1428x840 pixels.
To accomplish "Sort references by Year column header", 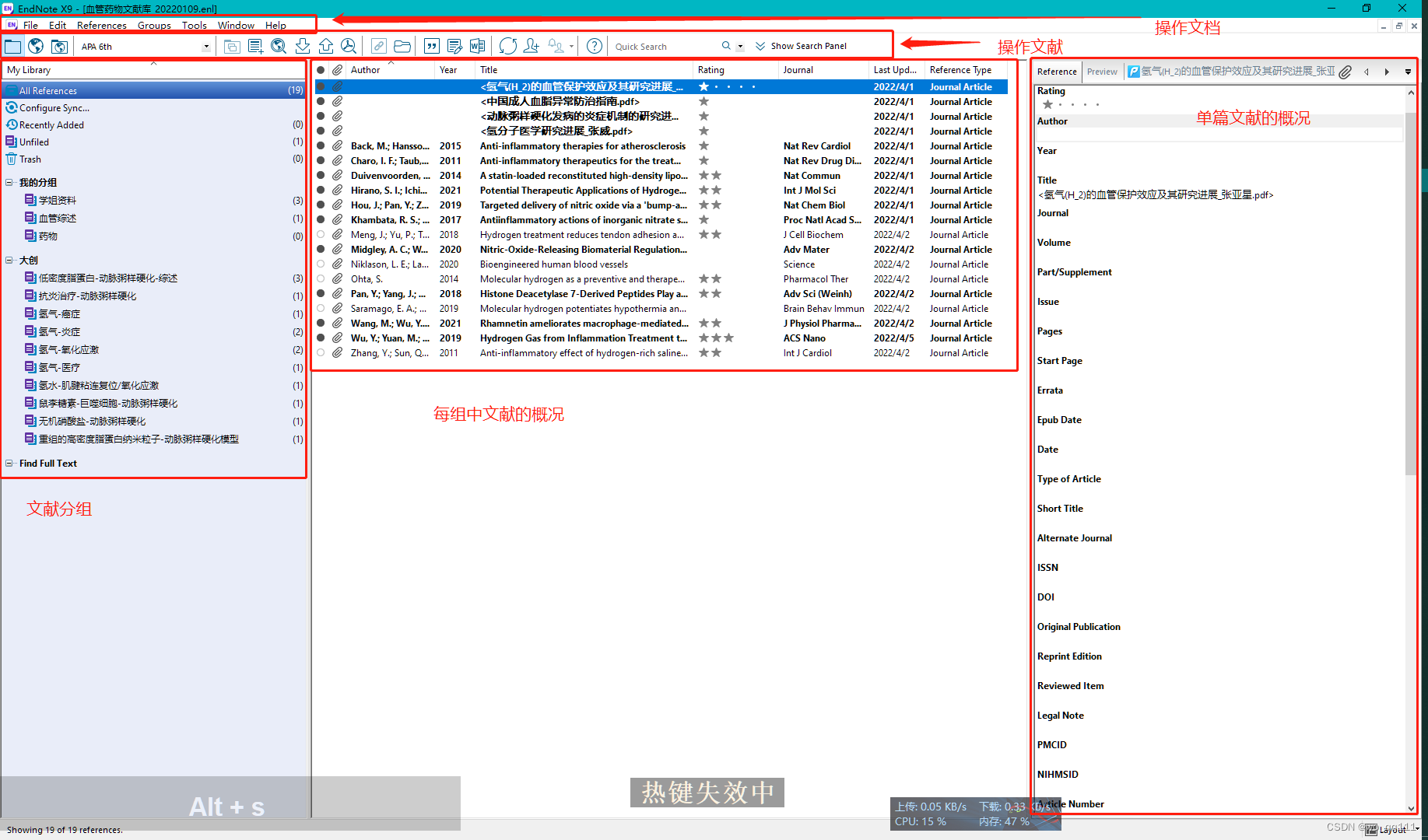I will 454,70.
